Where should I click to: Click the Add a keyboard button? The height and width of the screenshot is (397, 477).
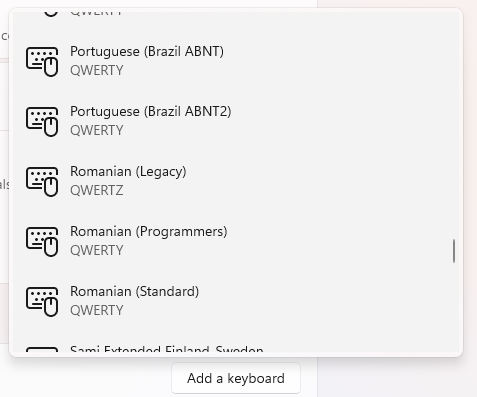(x=236, y=378)
